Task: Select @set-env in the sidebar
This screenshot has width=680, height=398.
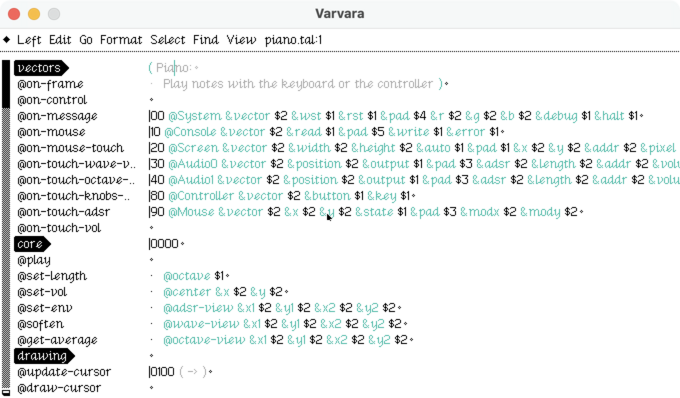Action: 45,309
